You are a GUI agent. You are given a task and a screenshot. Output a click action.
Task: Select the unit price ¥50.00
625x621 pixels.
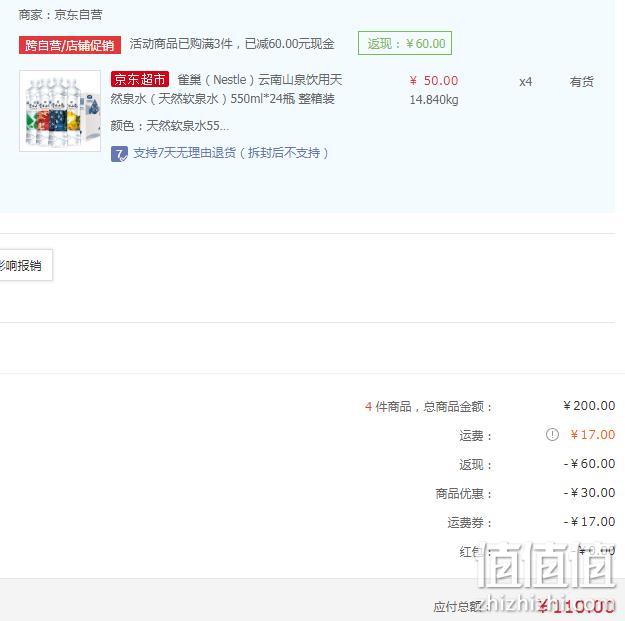434,81
